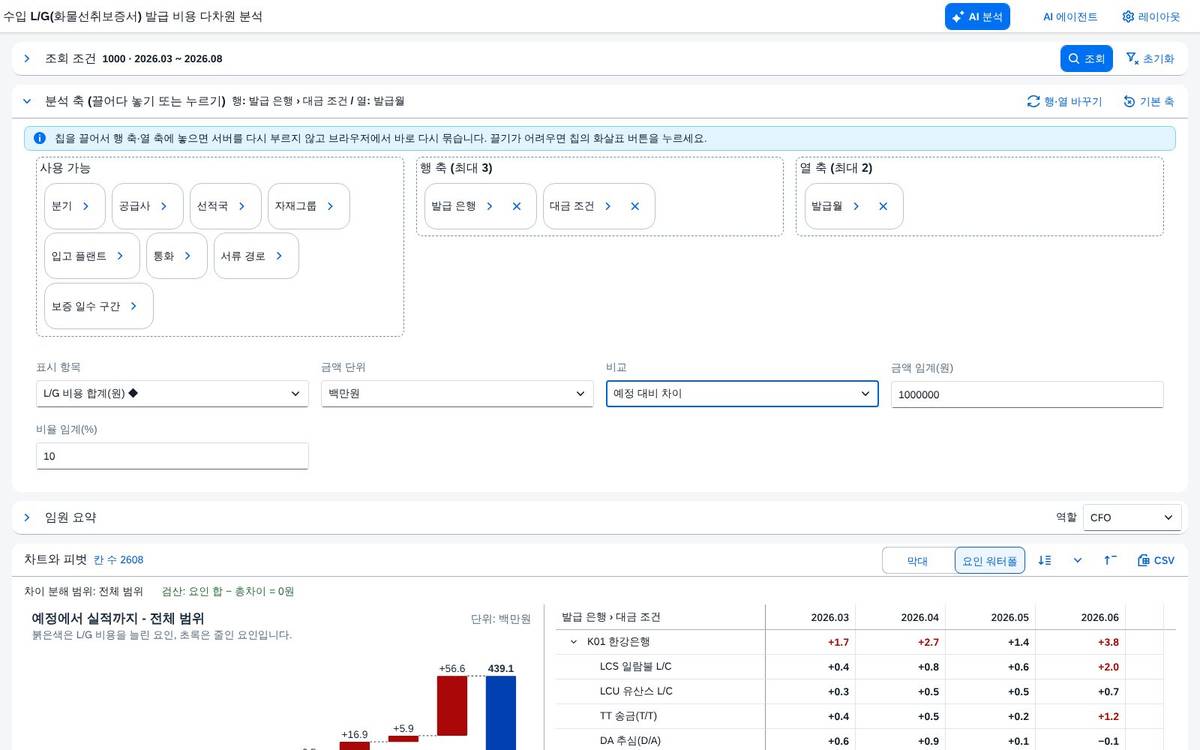Click the arrow on the 자재그룹 chip
Image resolution: width=1200 pixels, height=750 pixels.
[x=330, y=206]
